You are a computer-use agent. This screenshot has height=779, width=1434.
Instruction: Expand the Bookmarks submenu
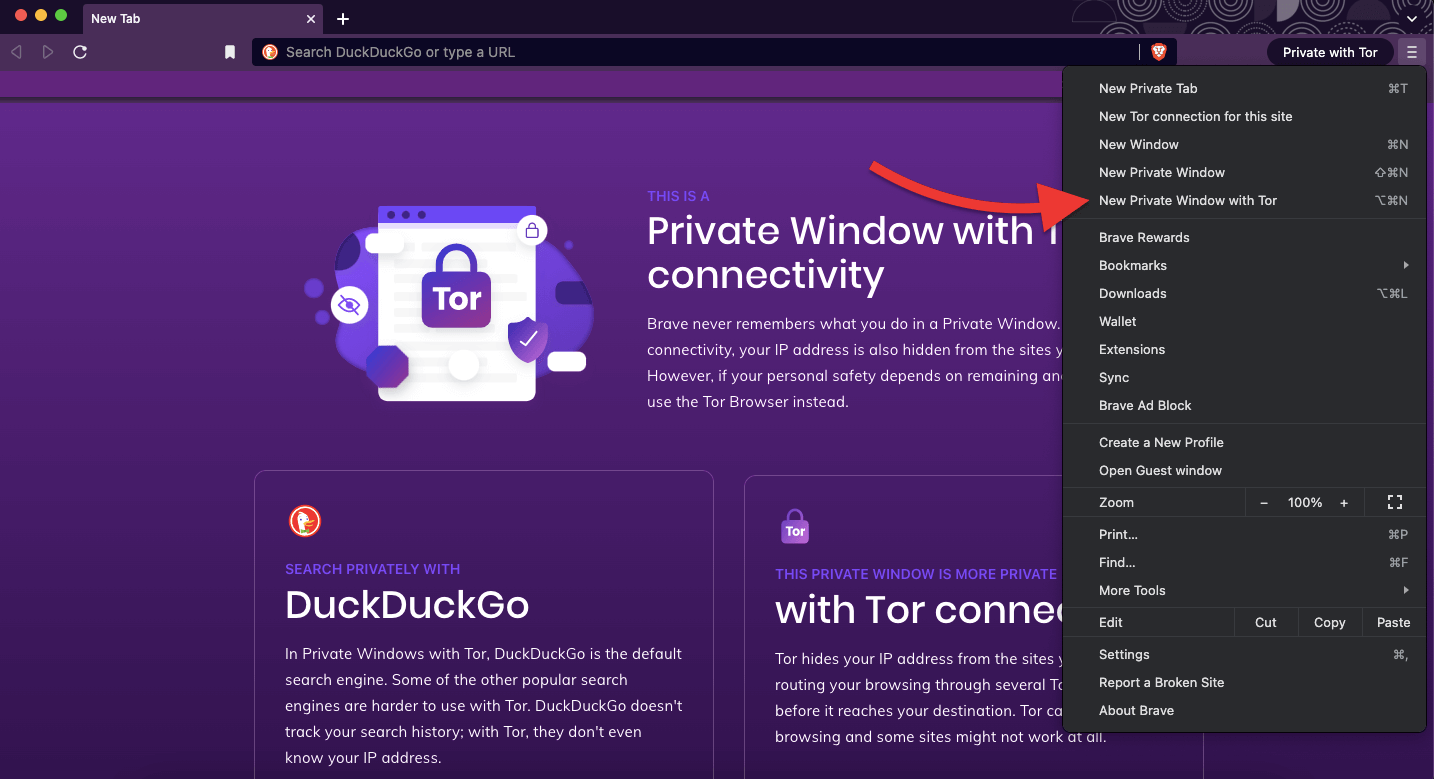coord(1133,265)
